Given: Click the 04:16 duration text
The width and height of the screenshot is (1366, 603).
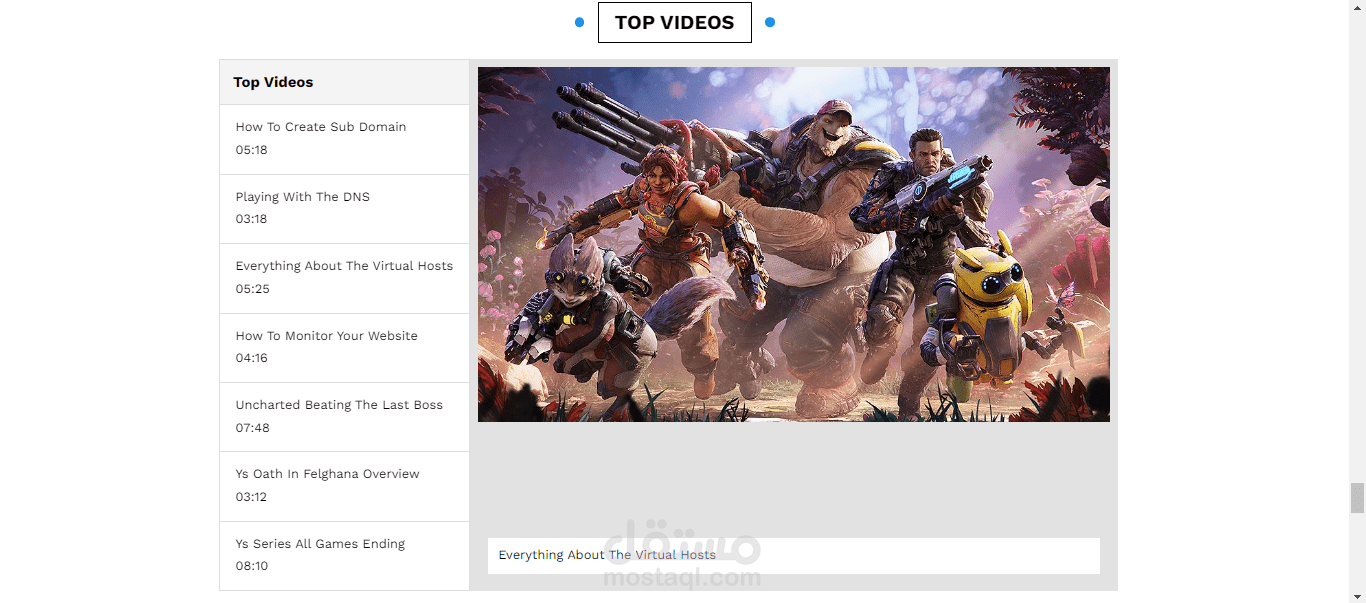Looking at the screenshot, I should 252,358.
